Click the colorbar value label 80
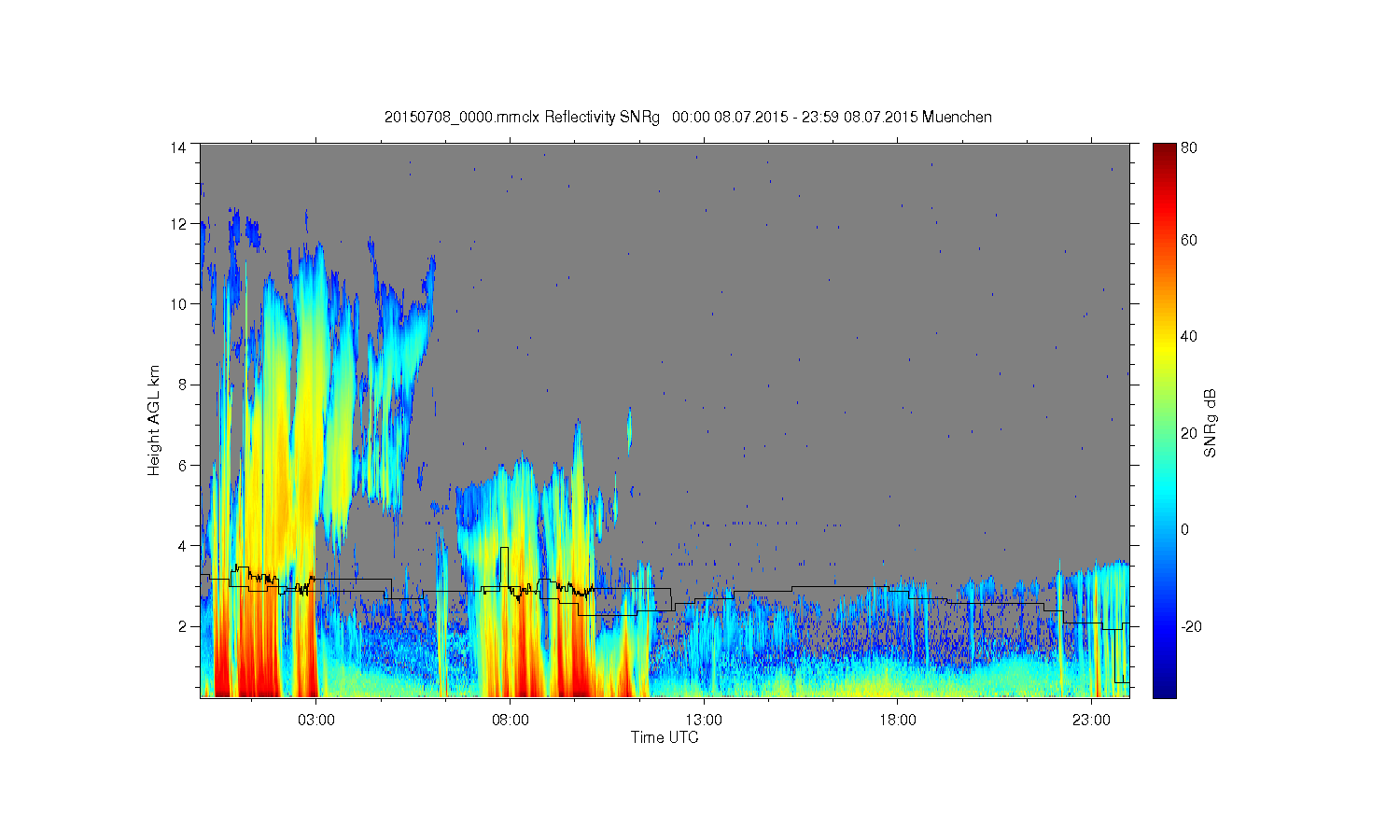The height and width of the screenshot is (840, 1400). click(1189, 147)
